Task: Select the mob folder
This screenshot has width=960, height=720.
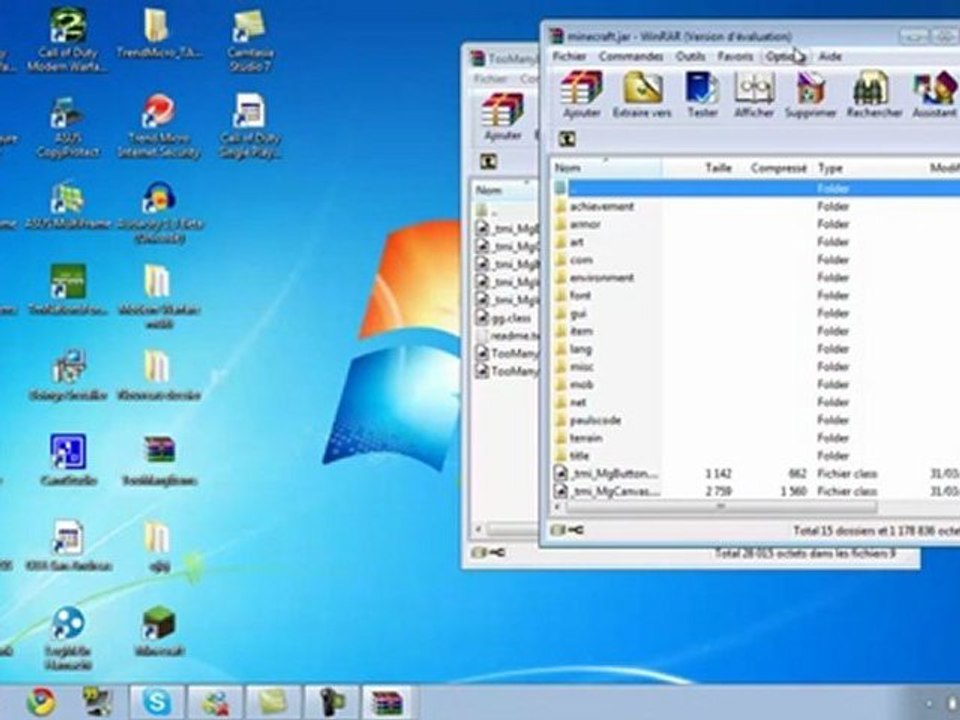Action: (x=581, y=384)
